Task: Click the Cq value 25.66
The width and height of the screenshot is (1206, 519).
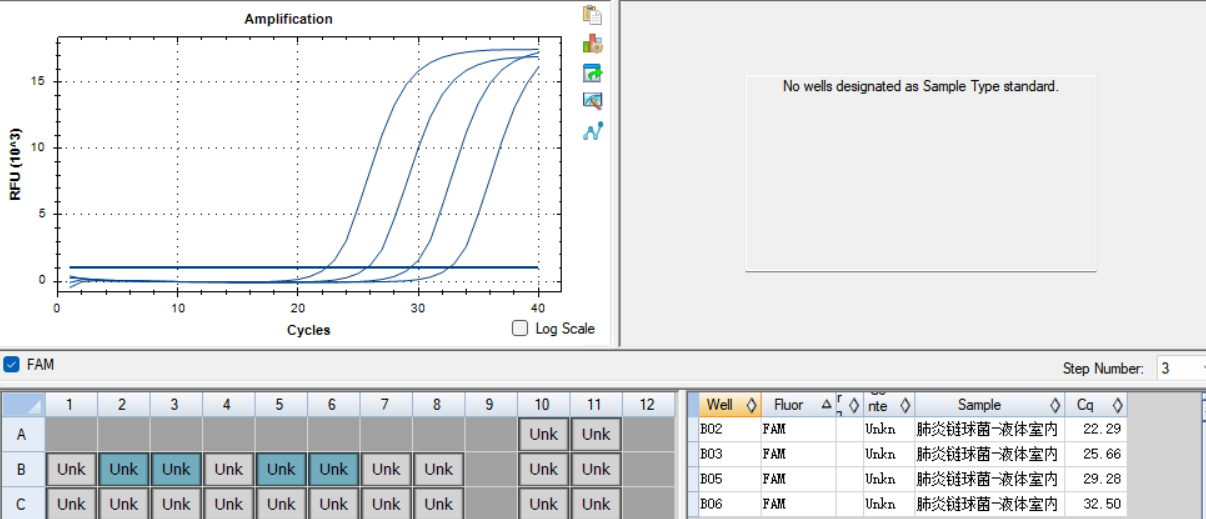Action: [x=1101, y=454]
